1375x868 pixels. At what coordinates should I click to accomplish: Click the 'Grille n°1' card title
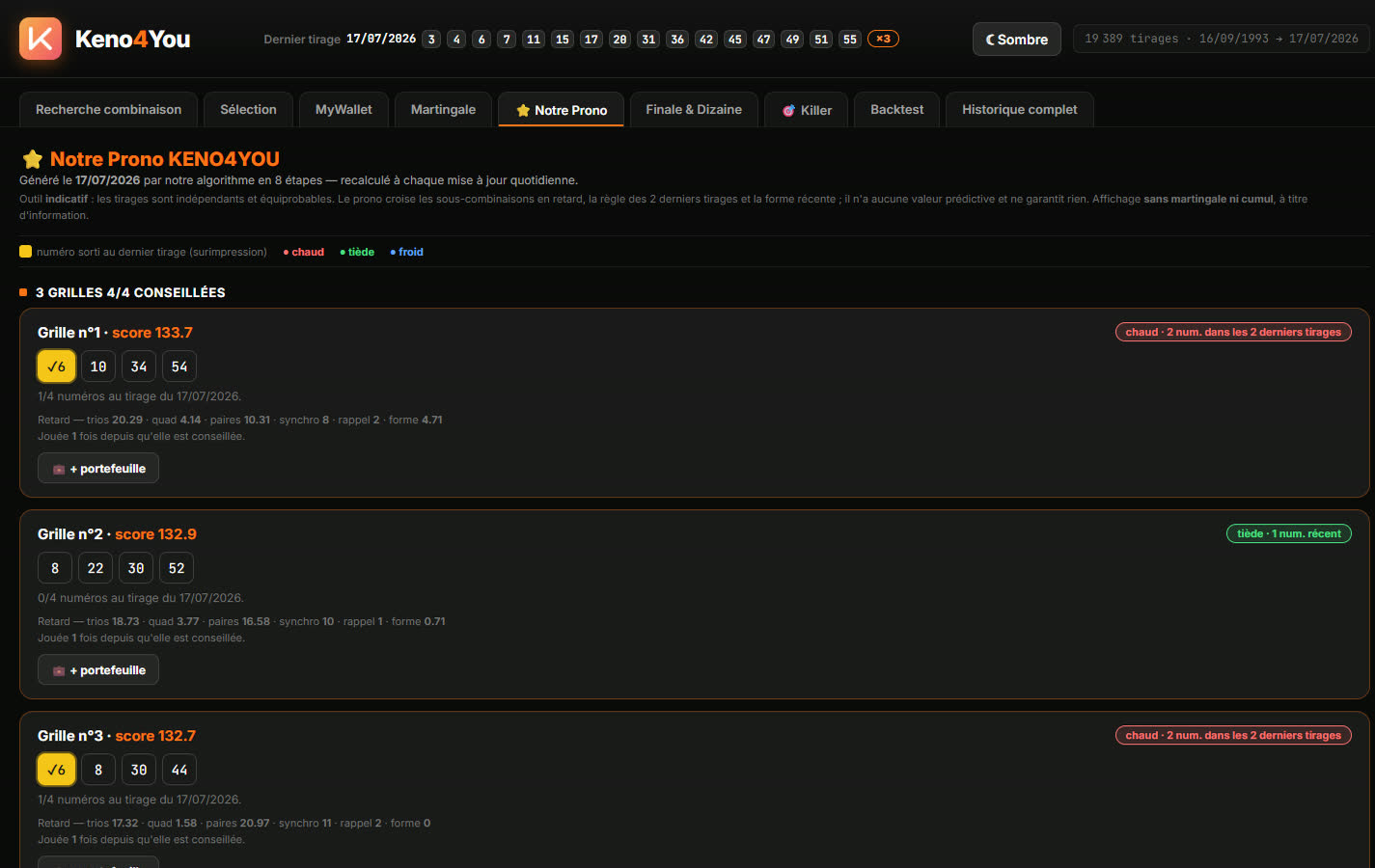point(69,333)
